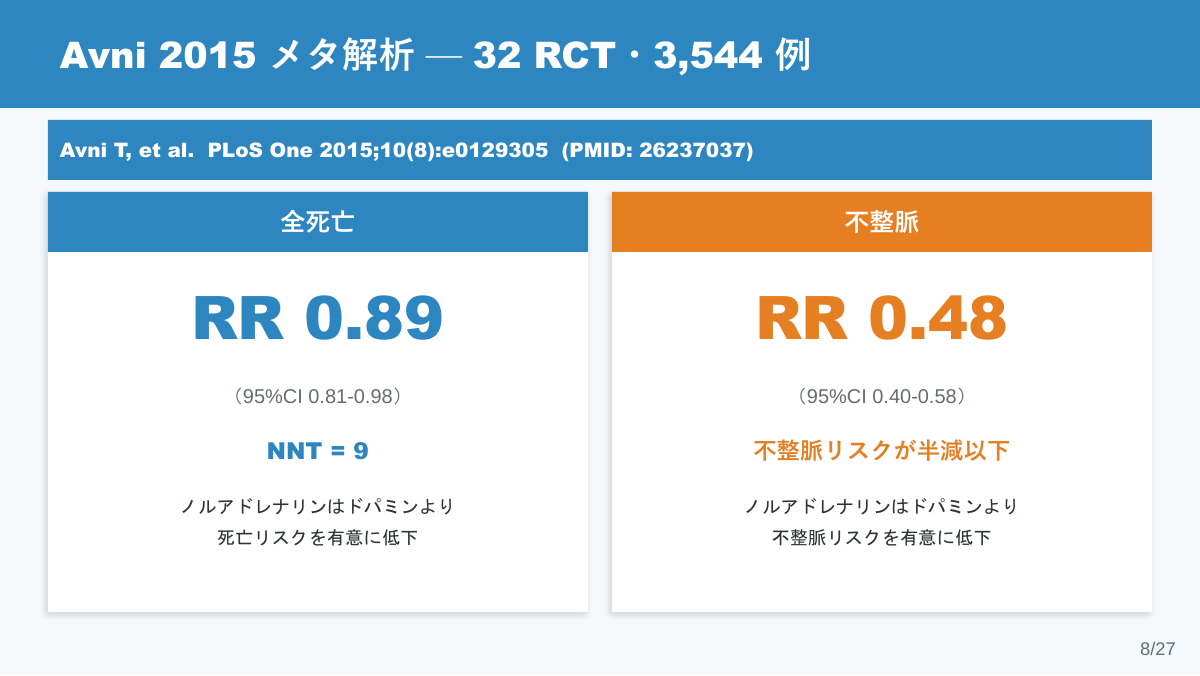Click ノルアドレナリンはドパミンより line in right card

click(x=882, y=506)
